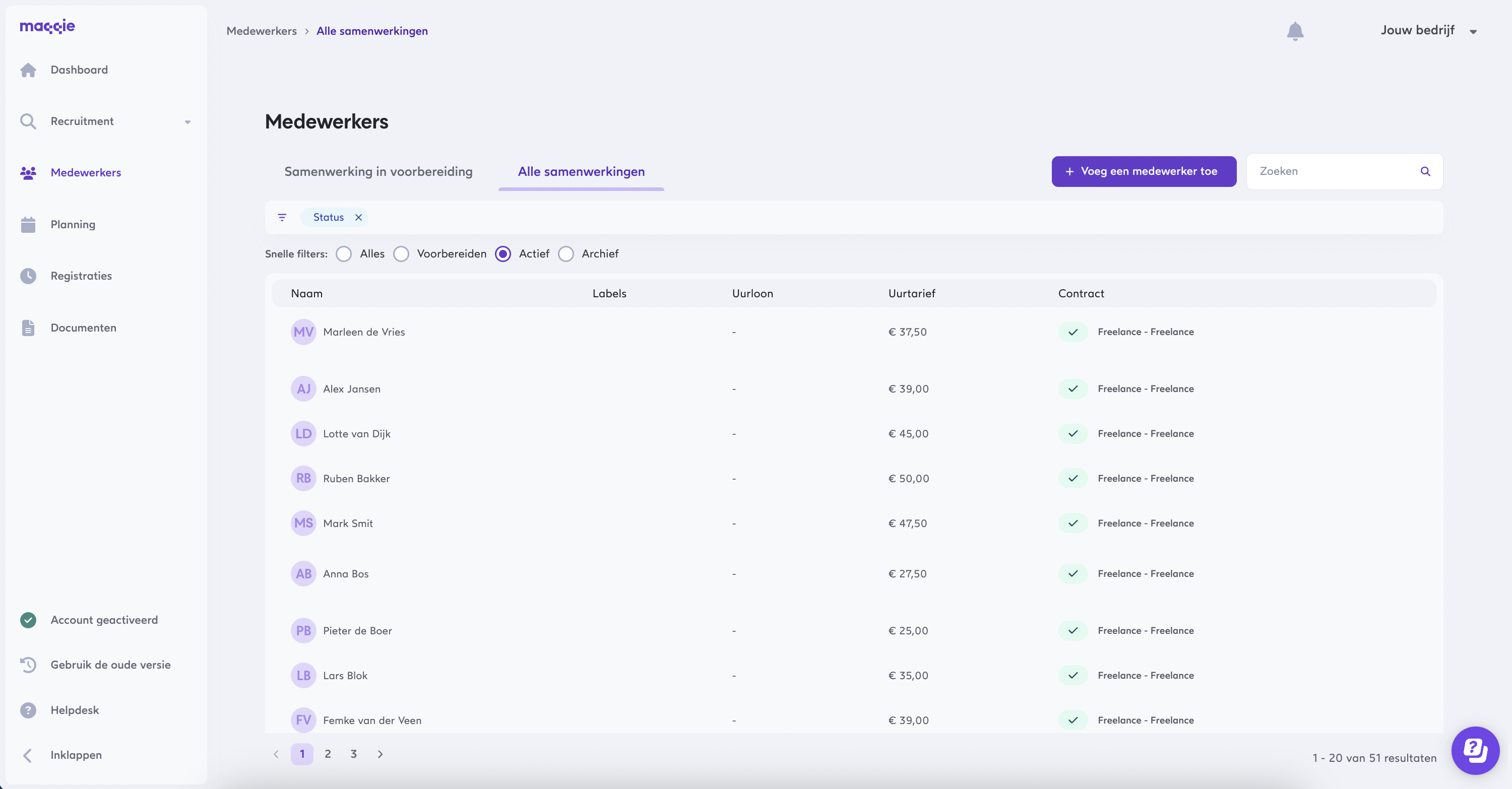Select the Archief quick filter
The image size is (1512, 789).
click(566, 254)
